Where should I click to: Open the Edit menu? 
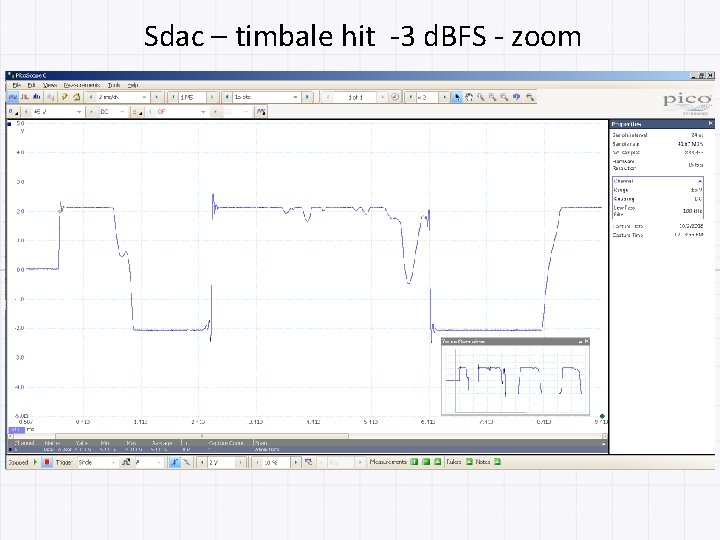[31, 85]
